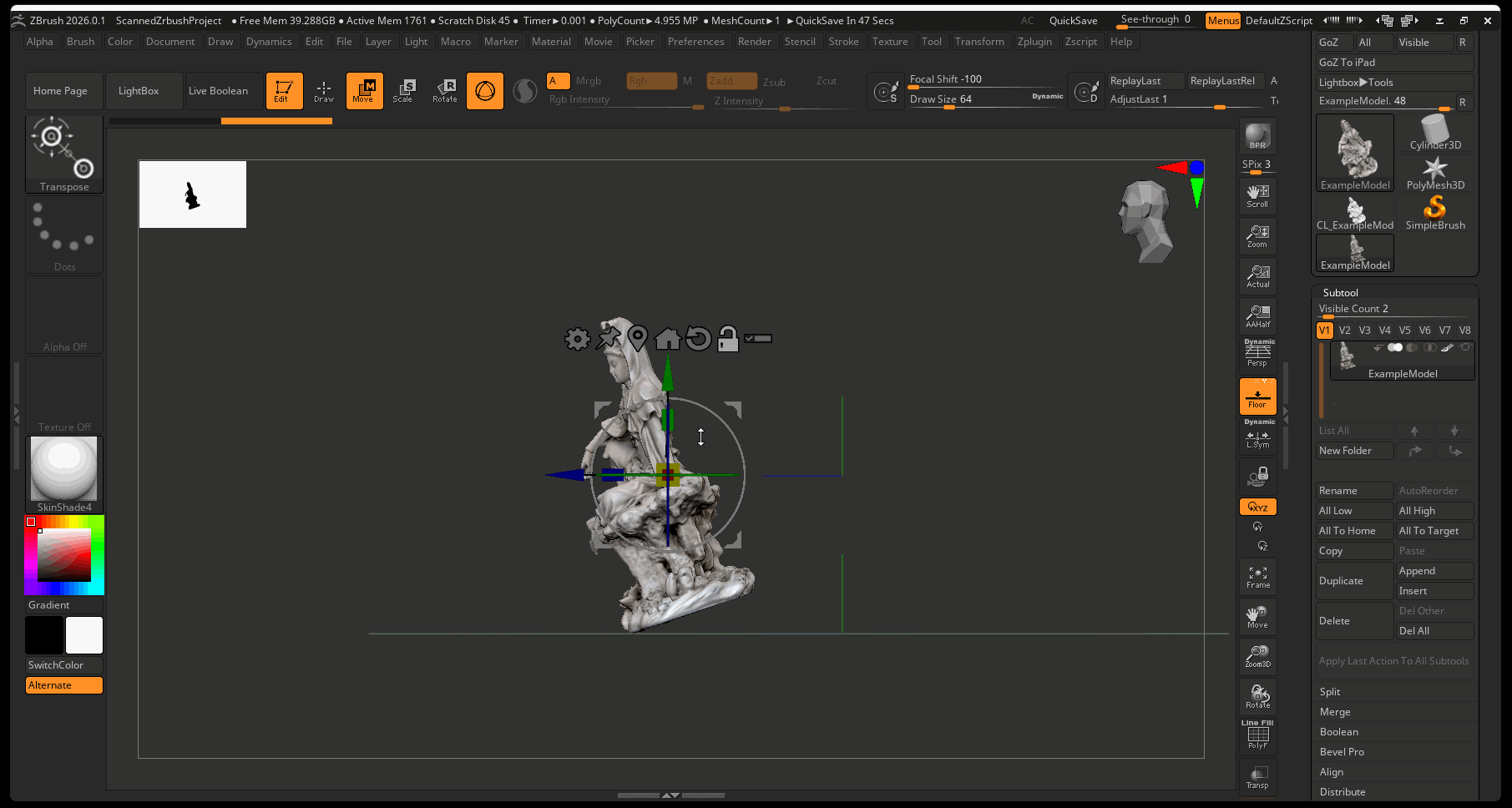
Task: Toggle the Floor grid button
Action: tap(1257, 396)
